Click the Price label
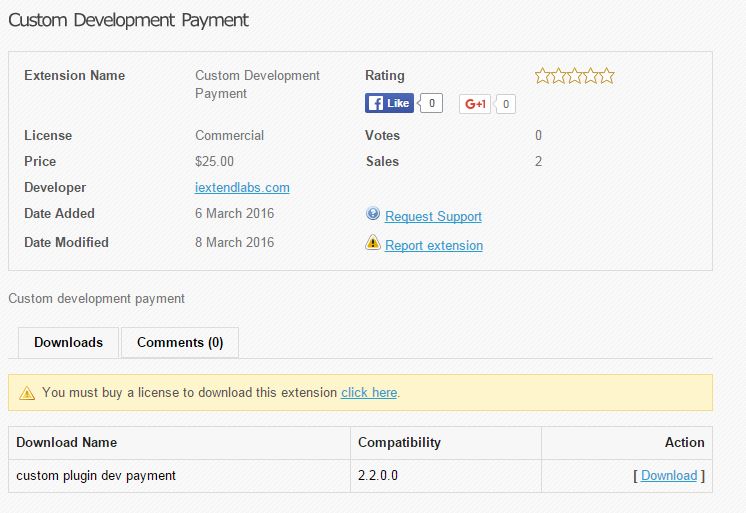 [40, 161]
